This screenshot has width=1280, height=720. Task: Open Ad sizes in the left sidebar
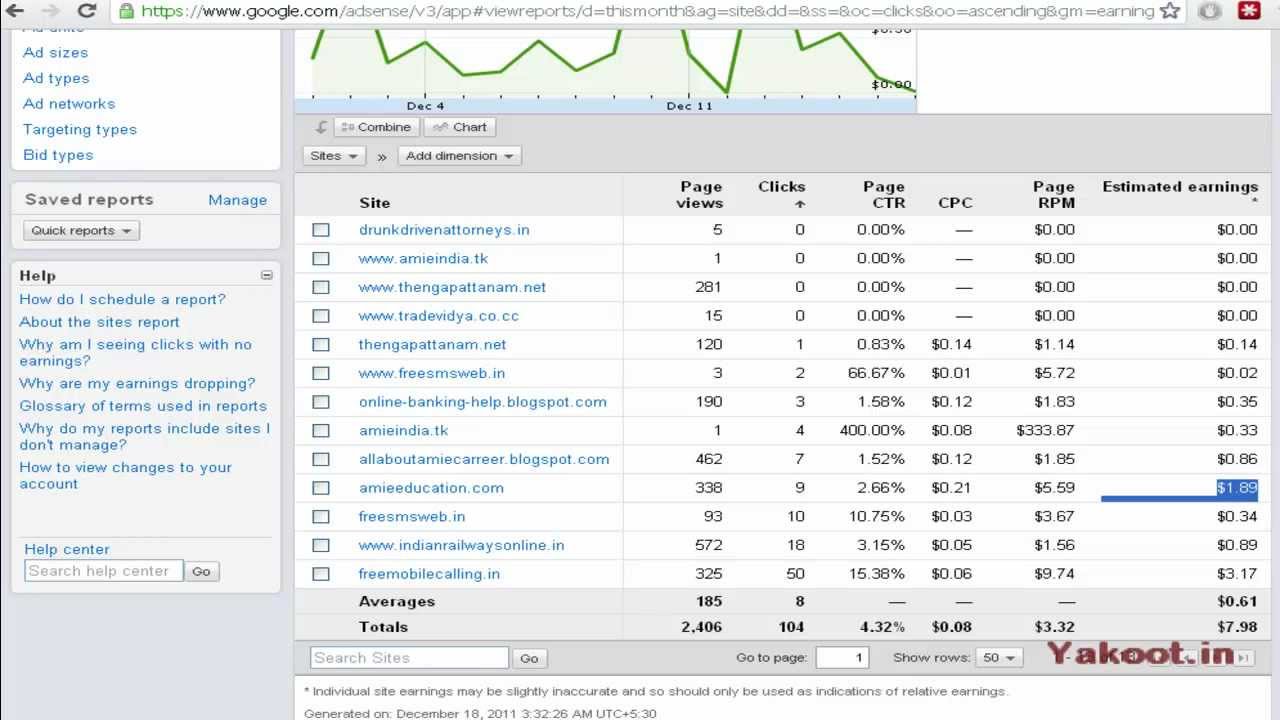point(55,52)
